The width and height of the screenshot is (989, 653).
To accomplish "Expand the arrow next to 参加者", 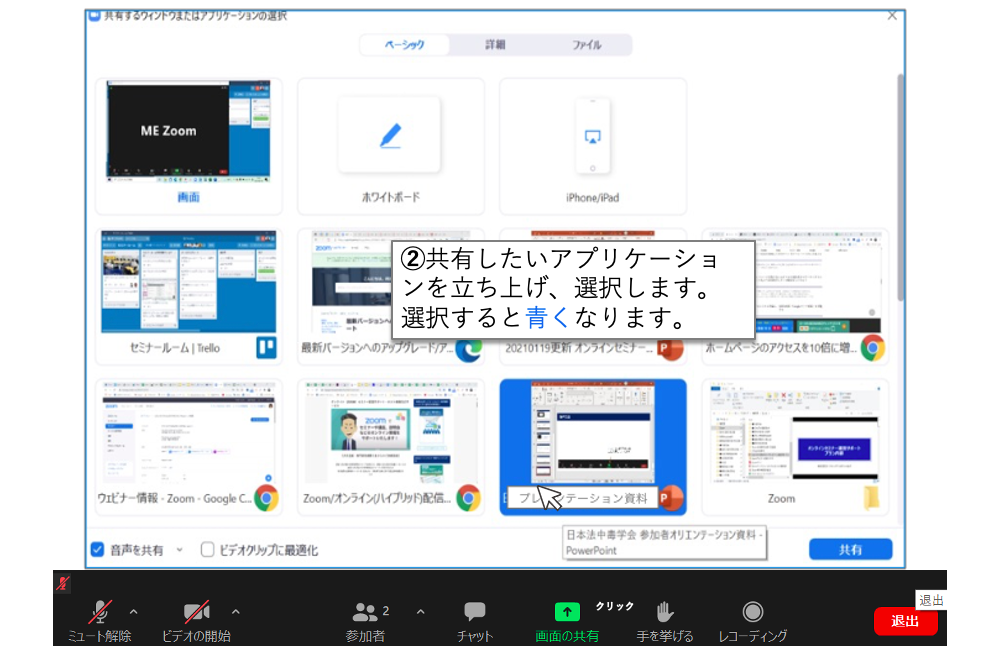I will click(421, 611).
